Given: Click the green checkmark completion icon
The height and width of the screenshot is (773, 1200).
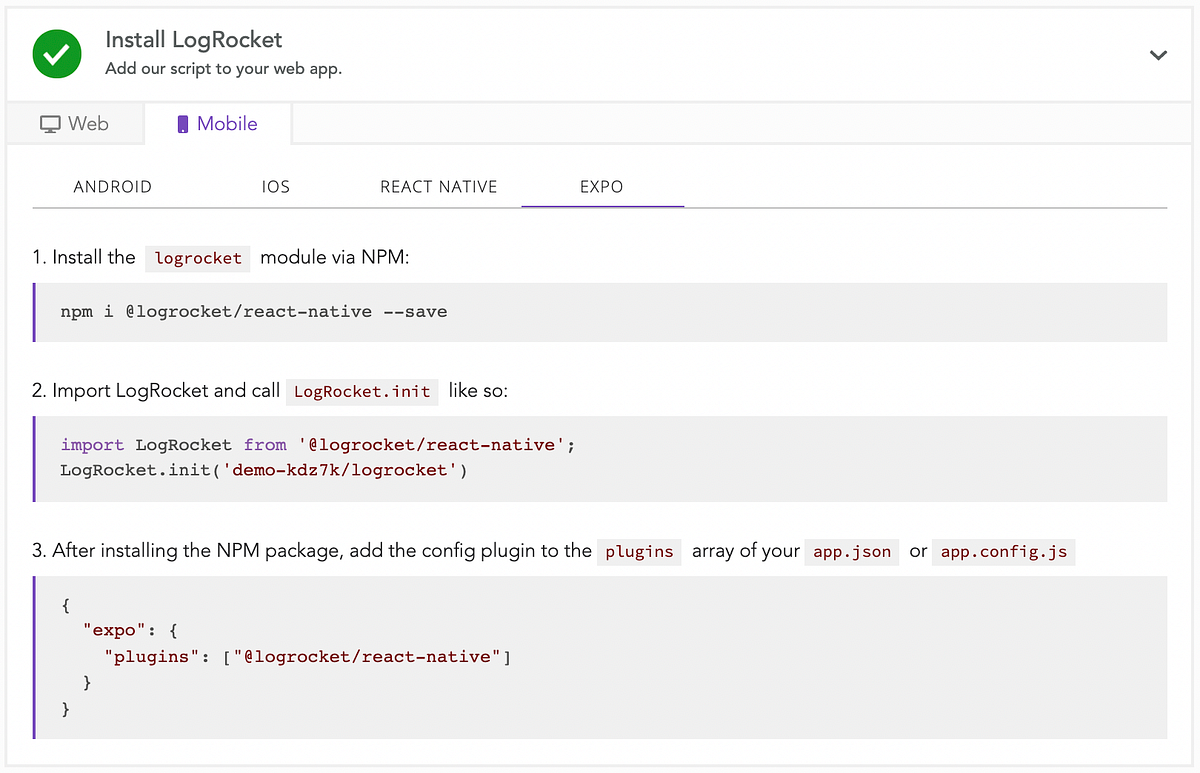Looking at the screenshot, I should (x=57, y=54).
